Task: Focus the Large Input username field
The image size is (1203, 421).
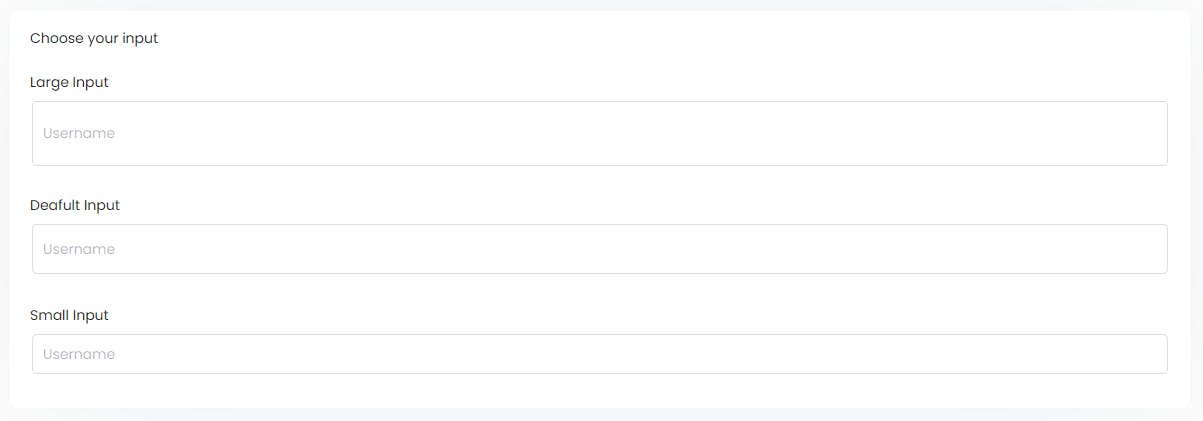Action: [600, 133]
